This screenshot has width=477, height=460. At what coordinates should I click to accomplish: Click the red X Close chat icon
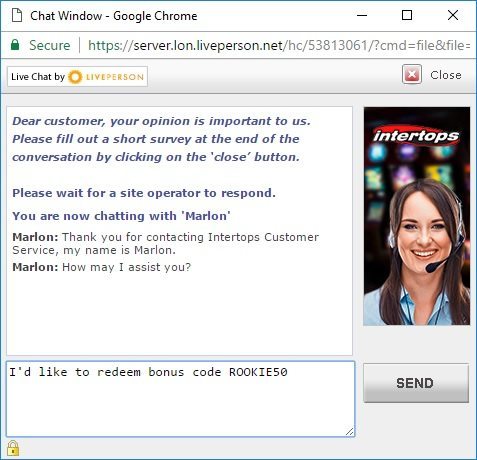click(x=412, y=74)
